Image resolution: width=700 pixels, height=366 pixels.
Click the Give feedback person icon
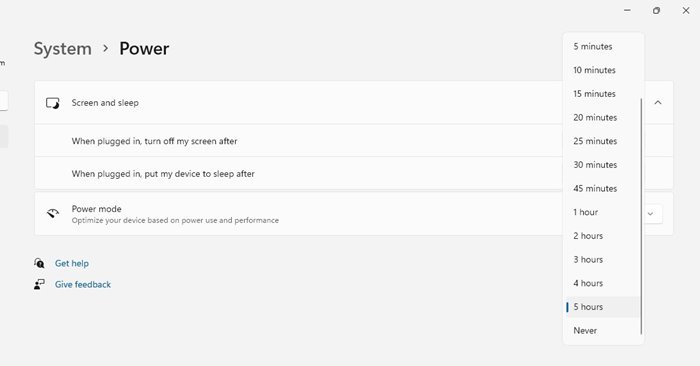point(39,284)
